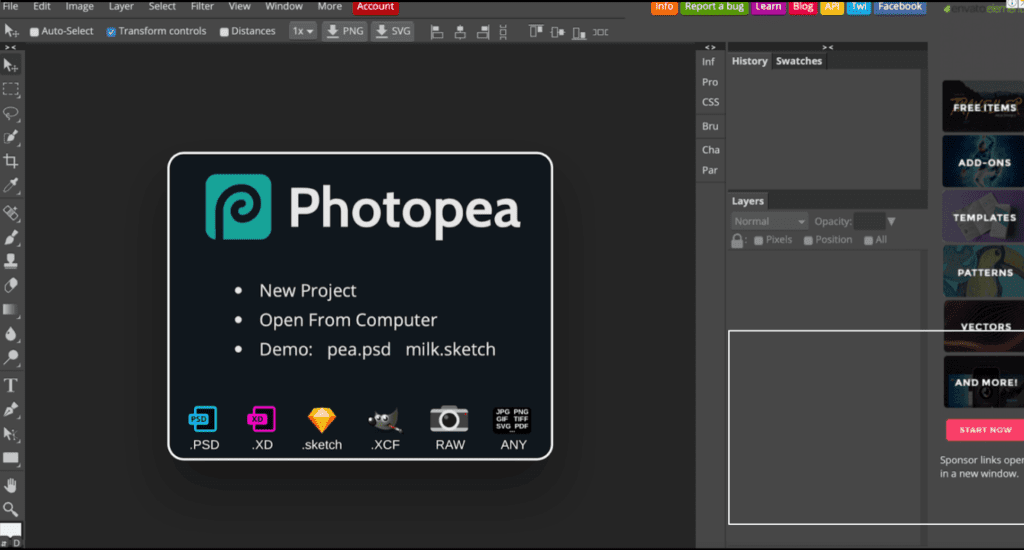This screenshot has height=550, width=1024.
Task: Activate the Eyedropper tool
Action: coord(10,186)
